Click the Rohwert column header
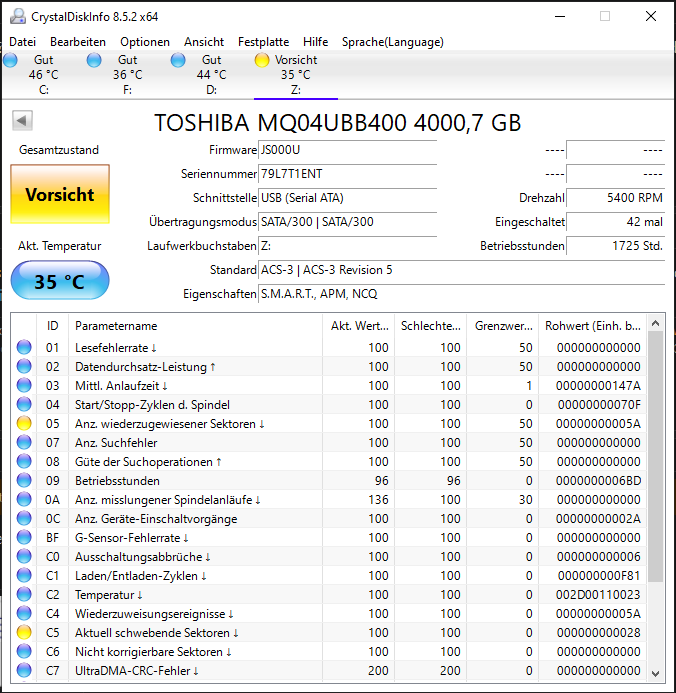Viewport: 676px width, 693px height. tap(592, 326)
